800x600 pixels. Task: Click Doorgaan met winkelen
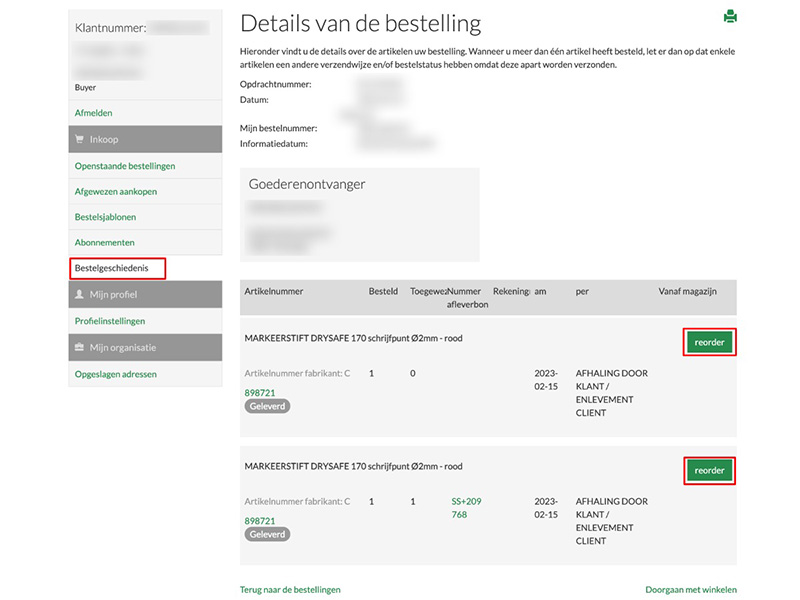click(691, 590)
